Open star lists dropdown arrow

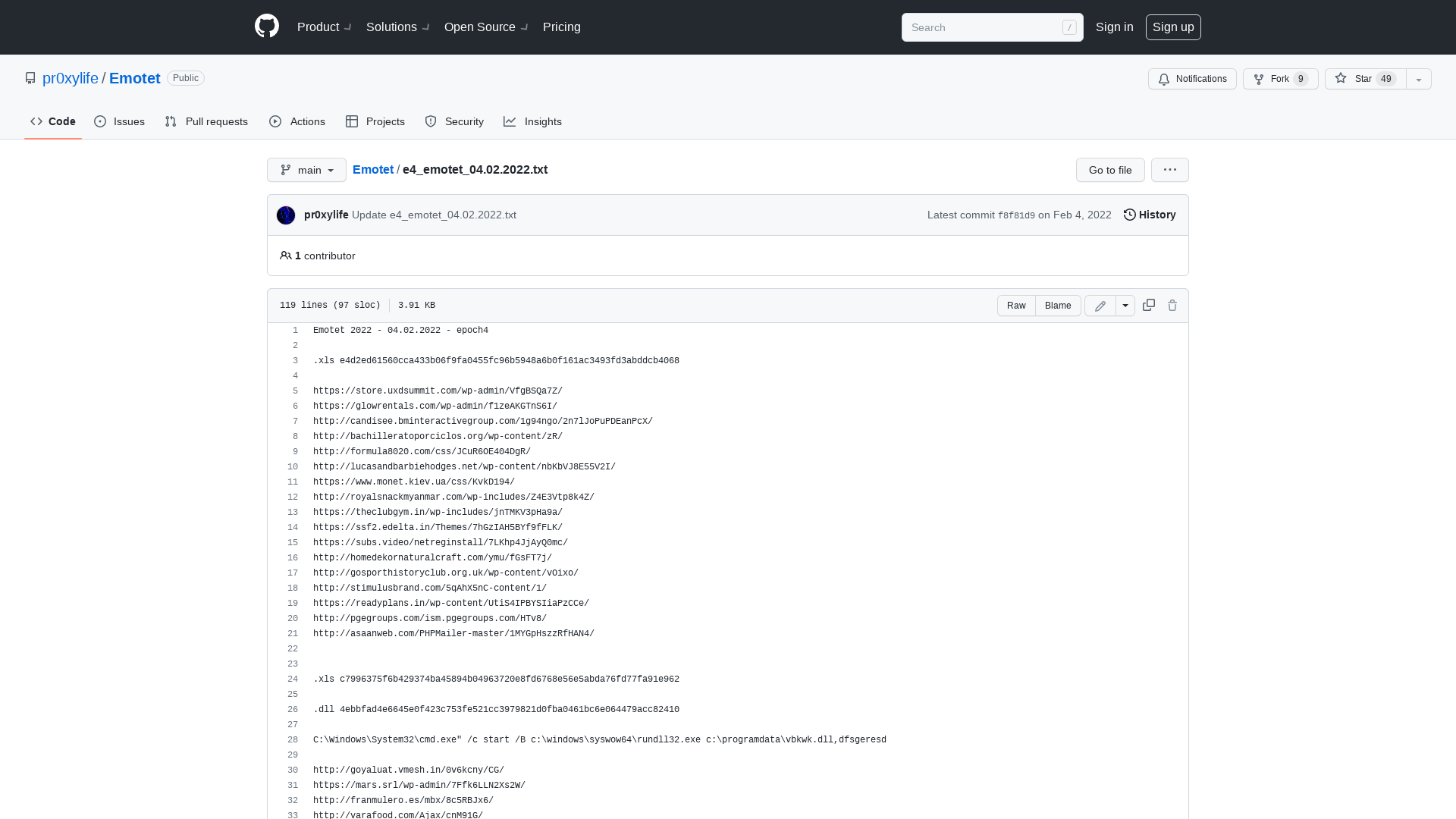(x=1419, y=79)
